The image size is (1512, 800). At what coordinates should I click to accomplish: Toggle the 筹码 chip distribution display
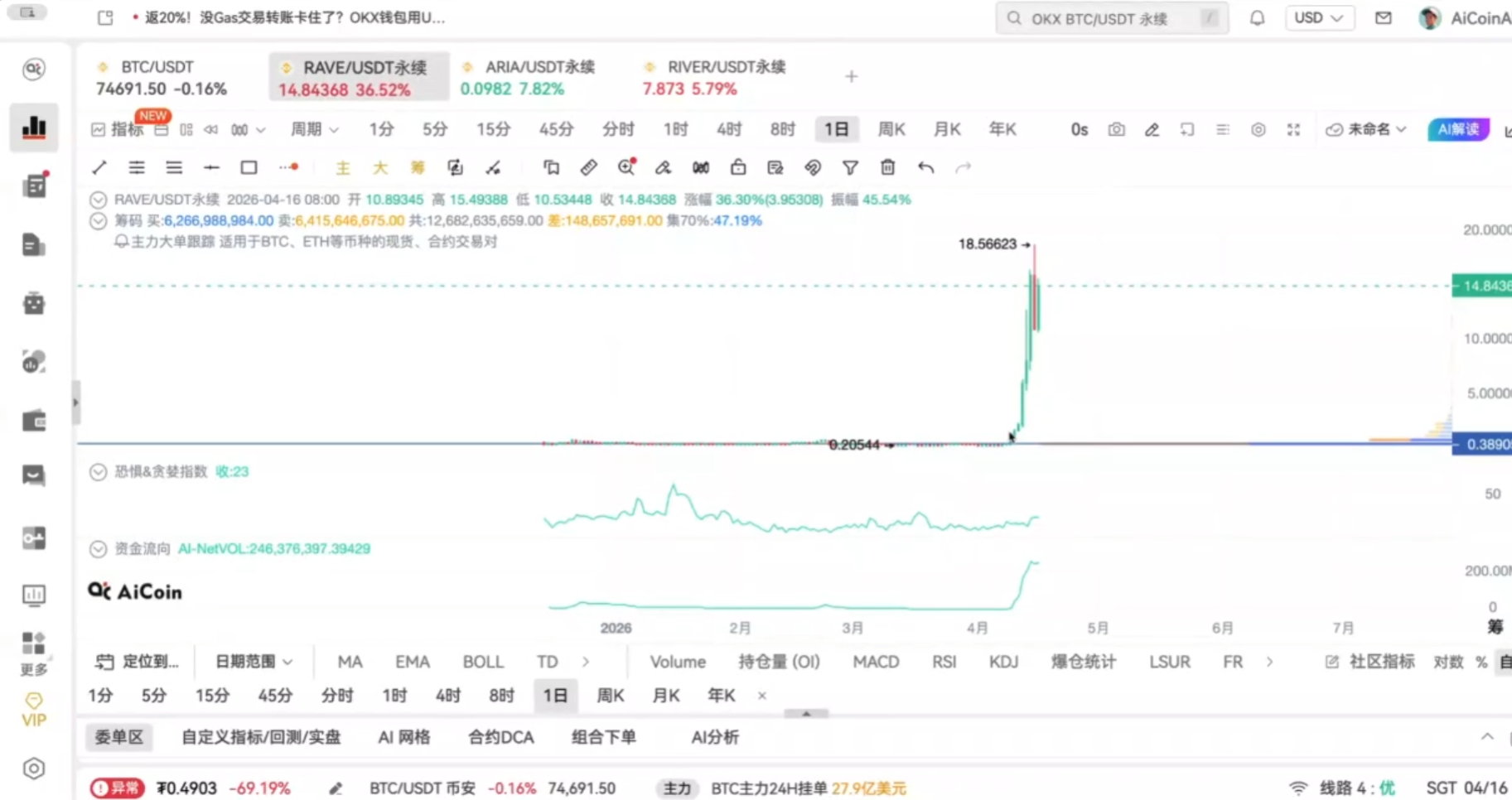tap(417, 167)
